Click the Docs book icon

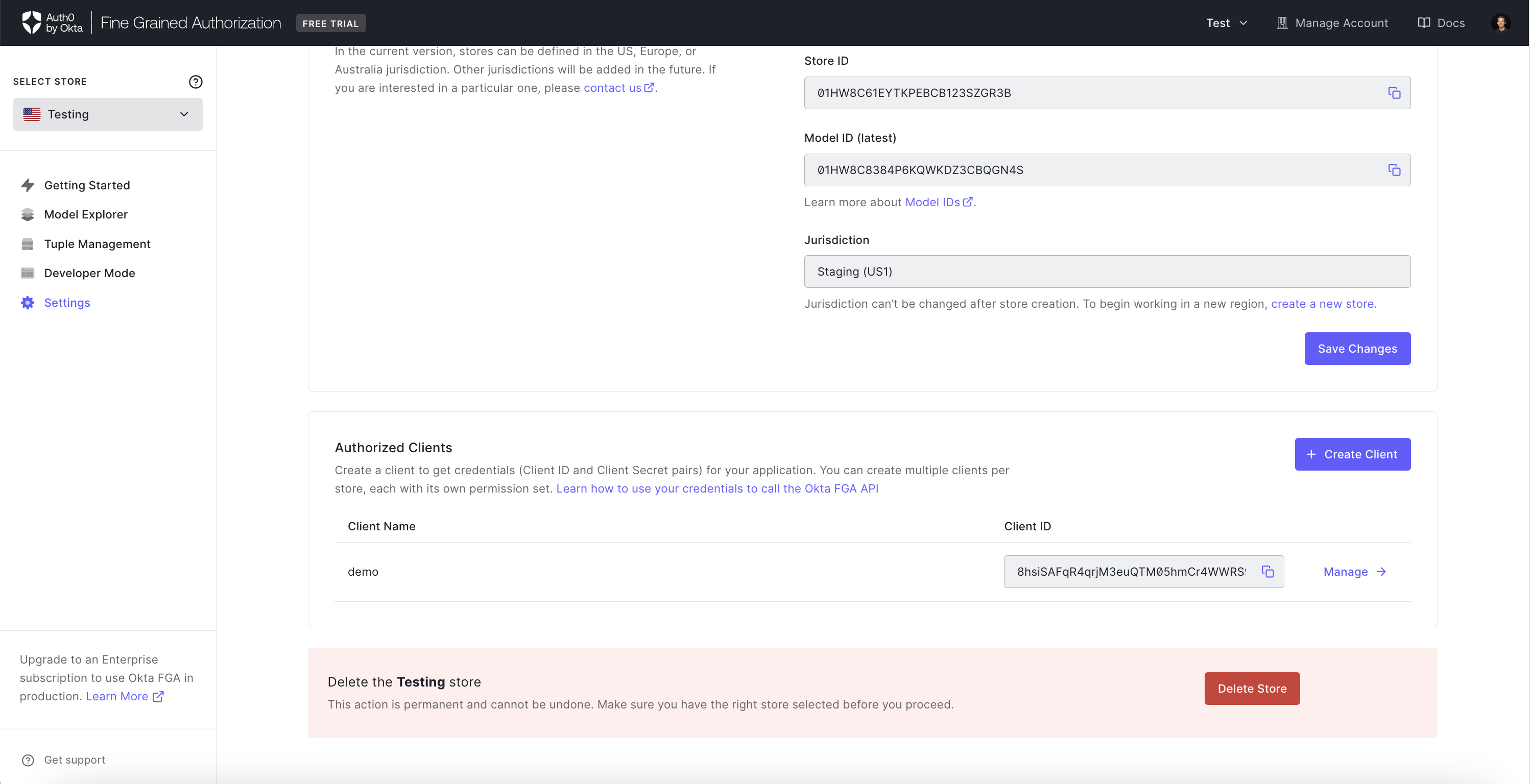click(1424, 22)
